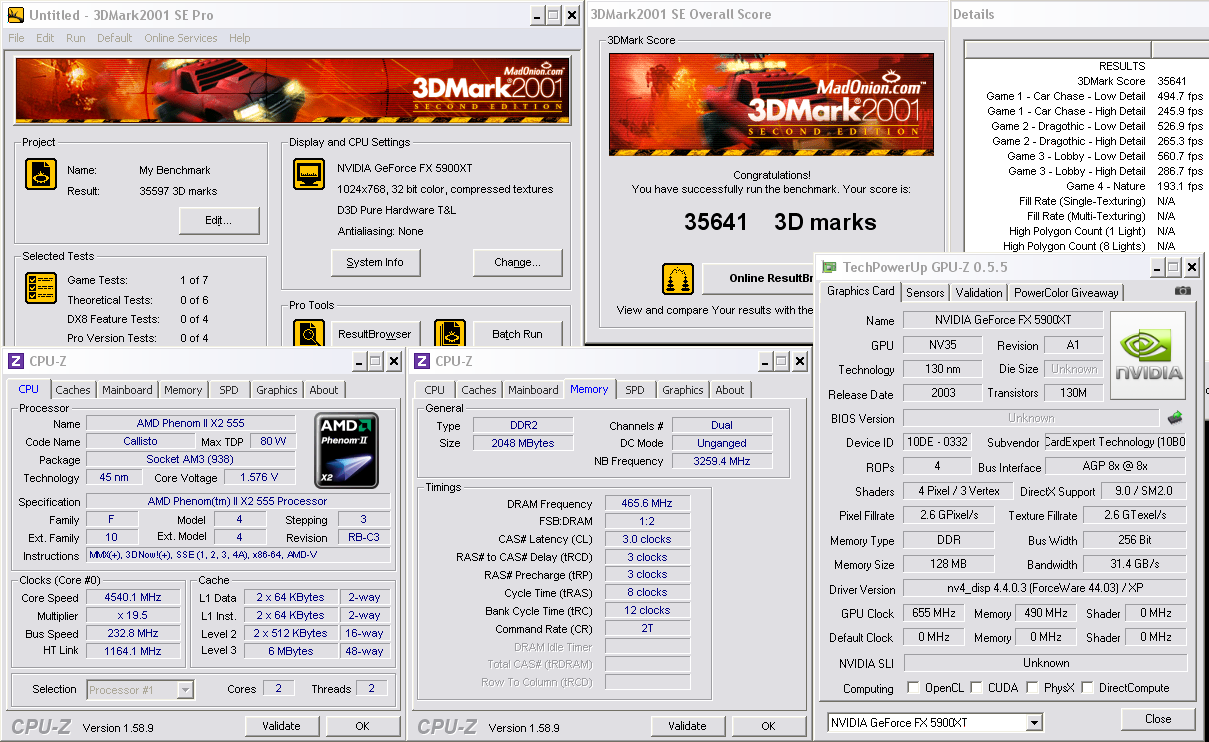Switch to Validation tab in GPU-Z

(979, 292)
